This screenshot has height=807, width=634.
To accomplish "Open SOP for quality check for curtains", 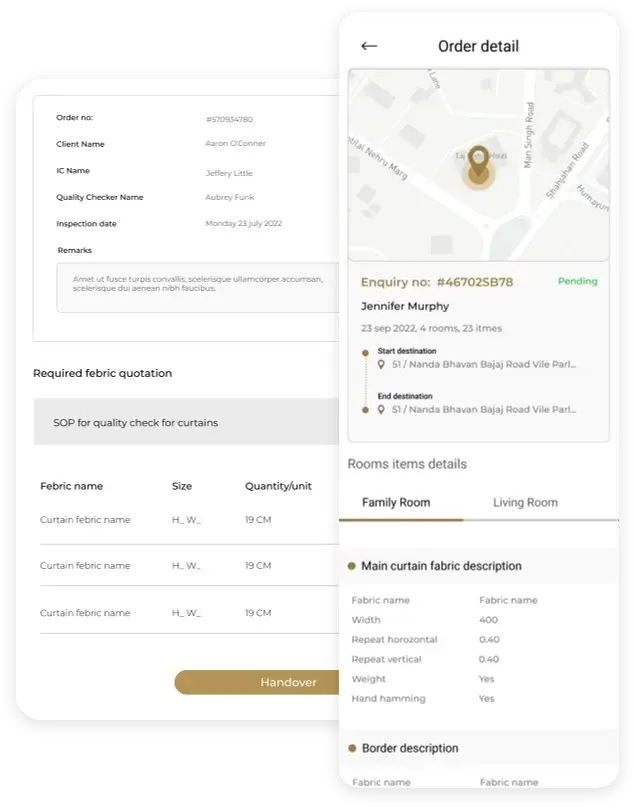I will 186,422.
